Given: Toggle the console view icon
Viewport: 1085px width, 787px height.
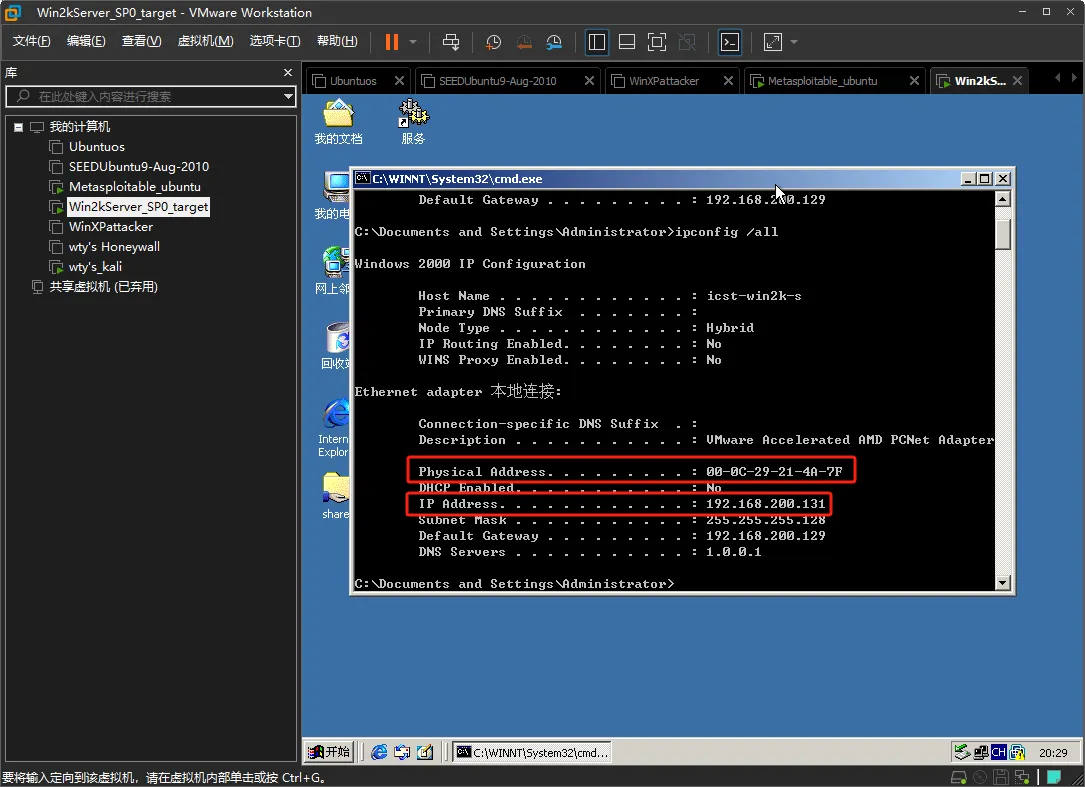Looking at the screenshot, I should (730, 42).
